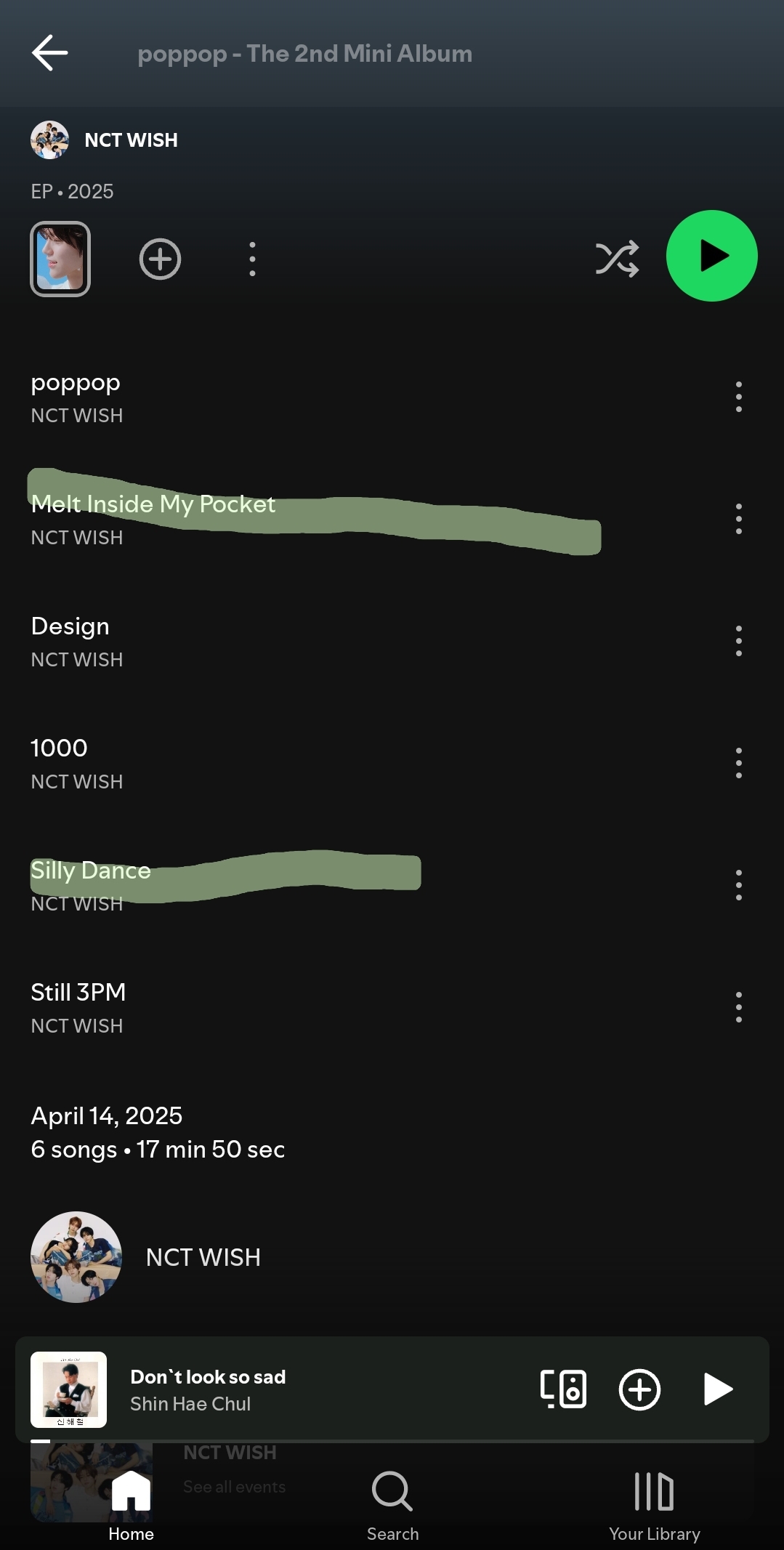The image size is (784, 1550).
Task: Switch to Your Library tab
Action: pos(654,1506)
